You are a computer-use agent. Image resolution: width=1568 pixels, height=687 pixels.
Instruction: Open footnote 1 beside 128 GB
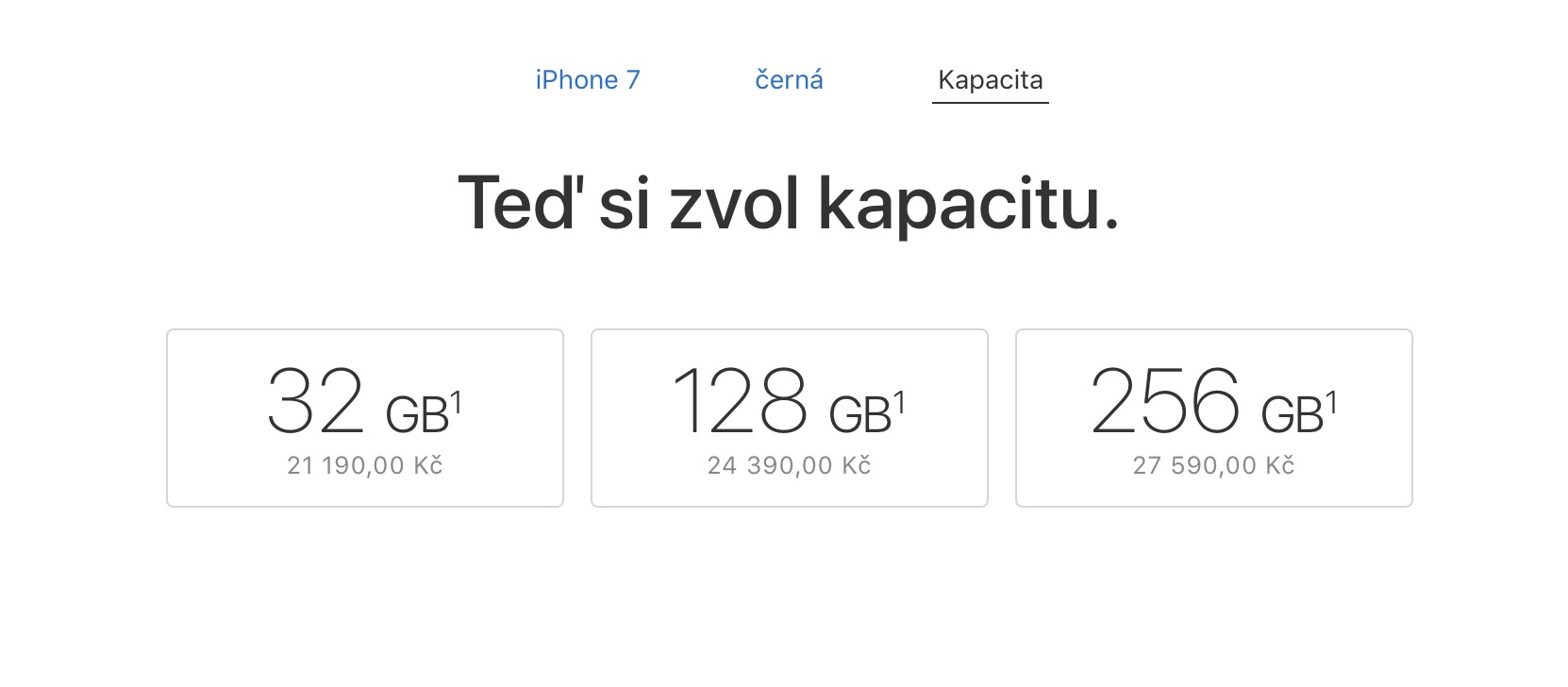(x=899, y=404)
